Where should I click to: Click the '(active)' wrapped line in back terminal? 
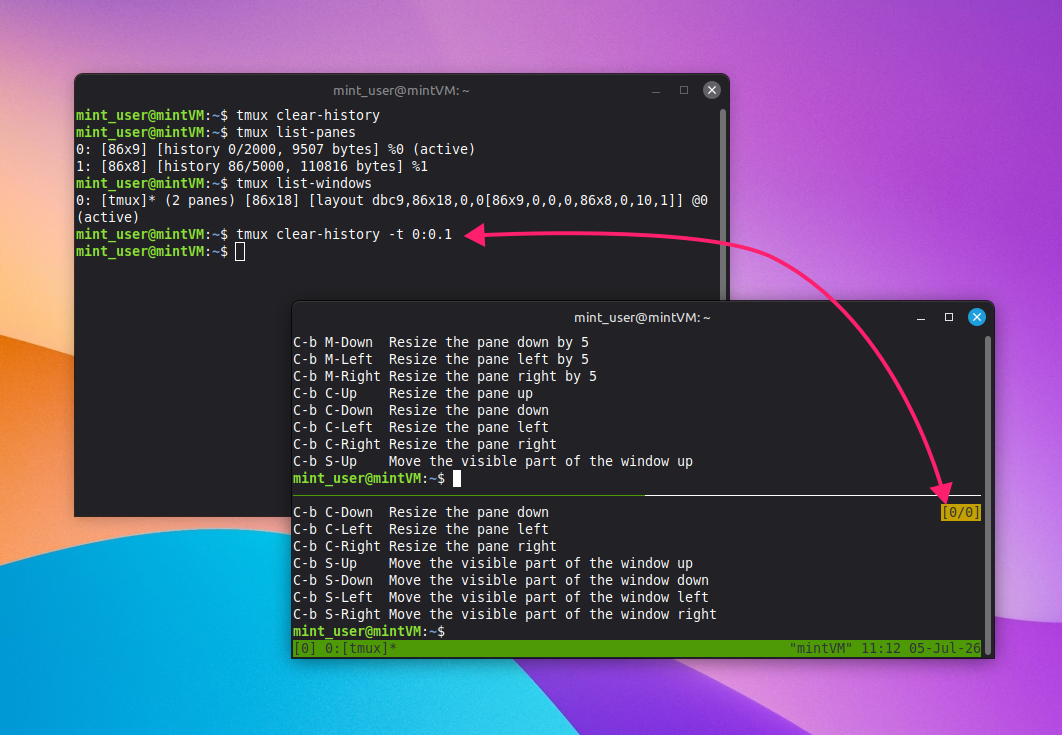(x=107, y=217)
